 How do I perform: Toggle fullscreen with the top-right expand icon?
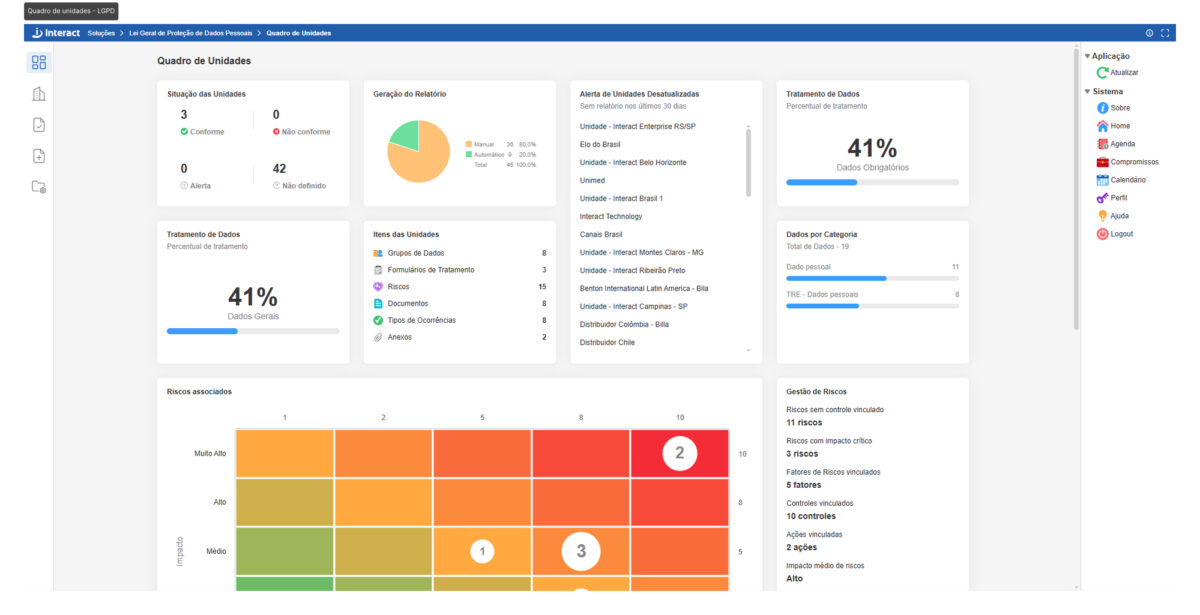tap(1165, 33)
